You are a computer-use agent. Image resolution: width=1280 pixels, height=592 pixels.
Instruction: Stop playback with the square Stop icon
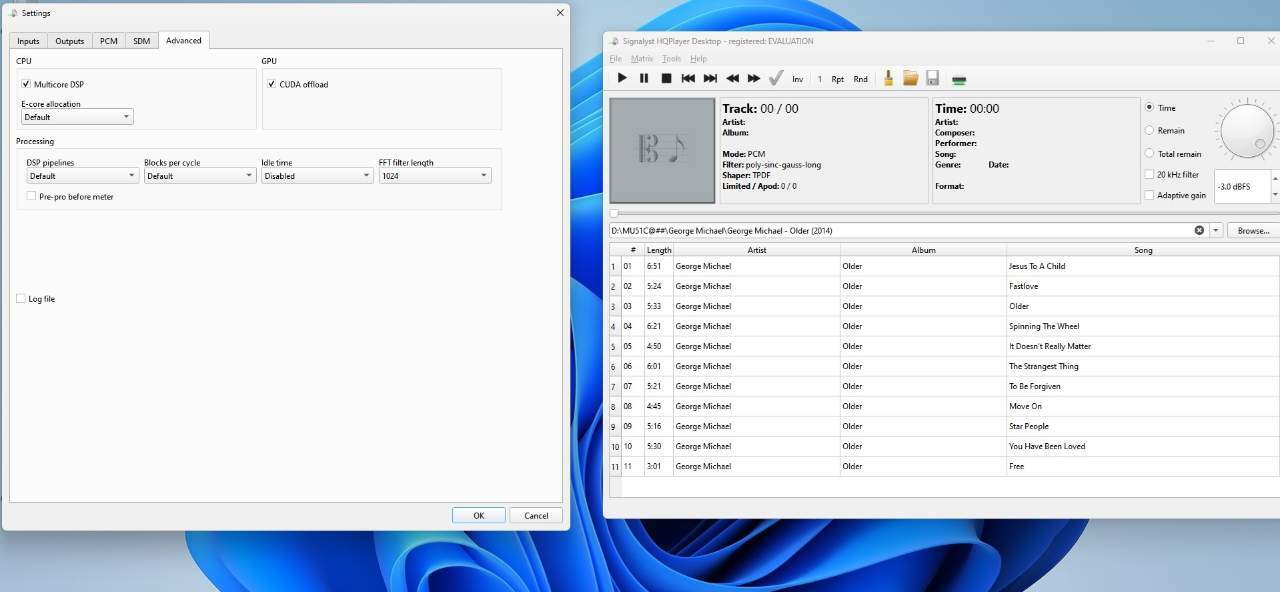point(666,78)
